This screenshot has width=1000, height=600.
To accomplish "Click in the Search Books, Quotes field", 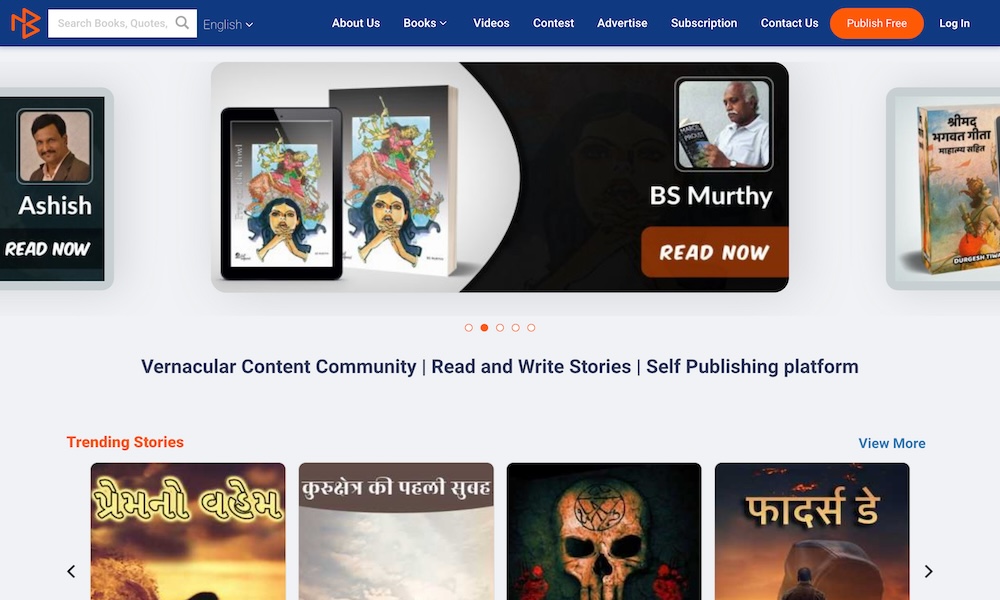I will coord(113,23).
